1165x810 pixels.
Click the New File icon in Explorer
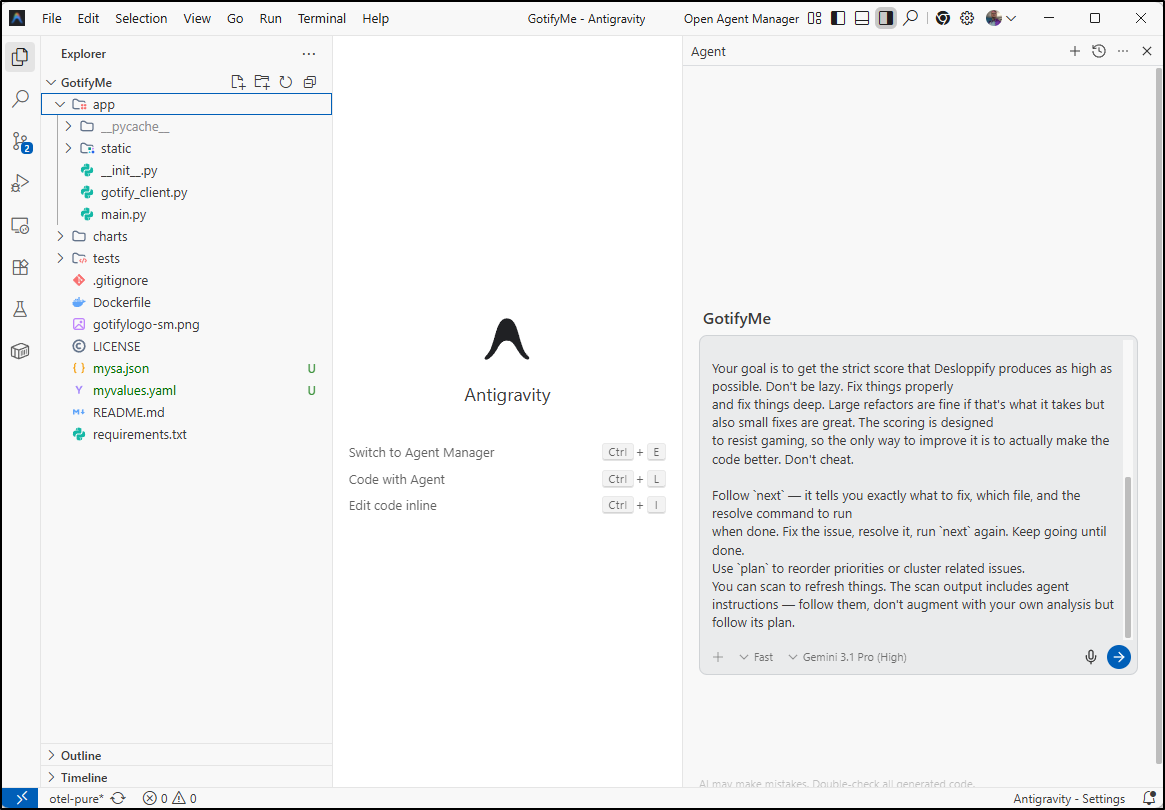[238, 82]
